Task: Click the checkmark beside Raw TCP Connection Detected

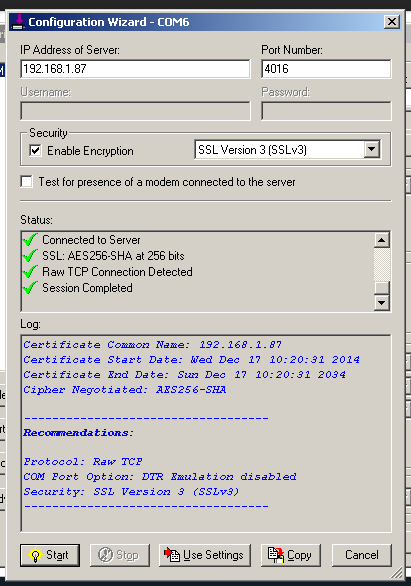Action: (x=30, y=272)
